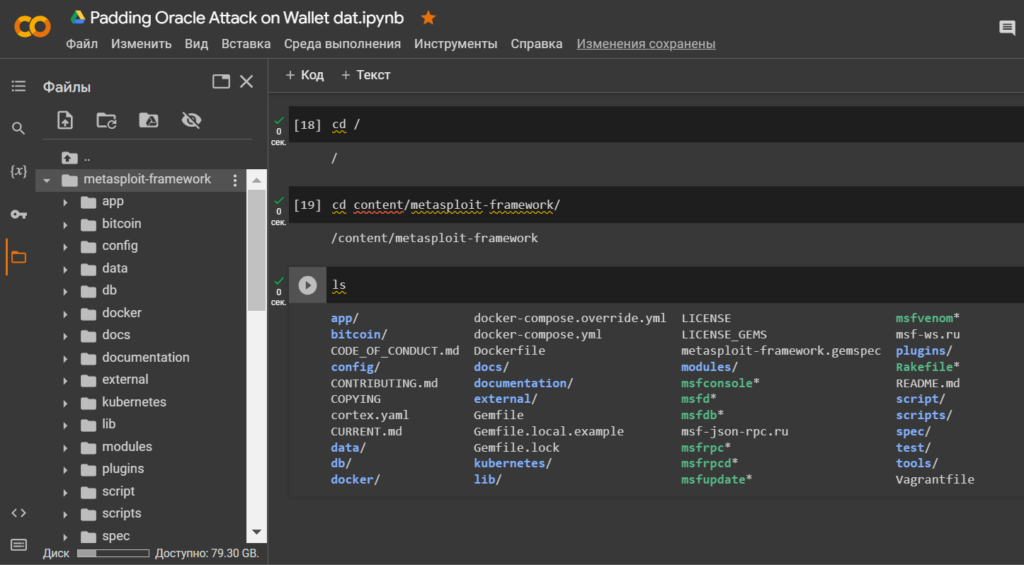Viewport: 1024px width, 565px height.
Task: Run the 'ls' cell with play button
Action: 307,285
